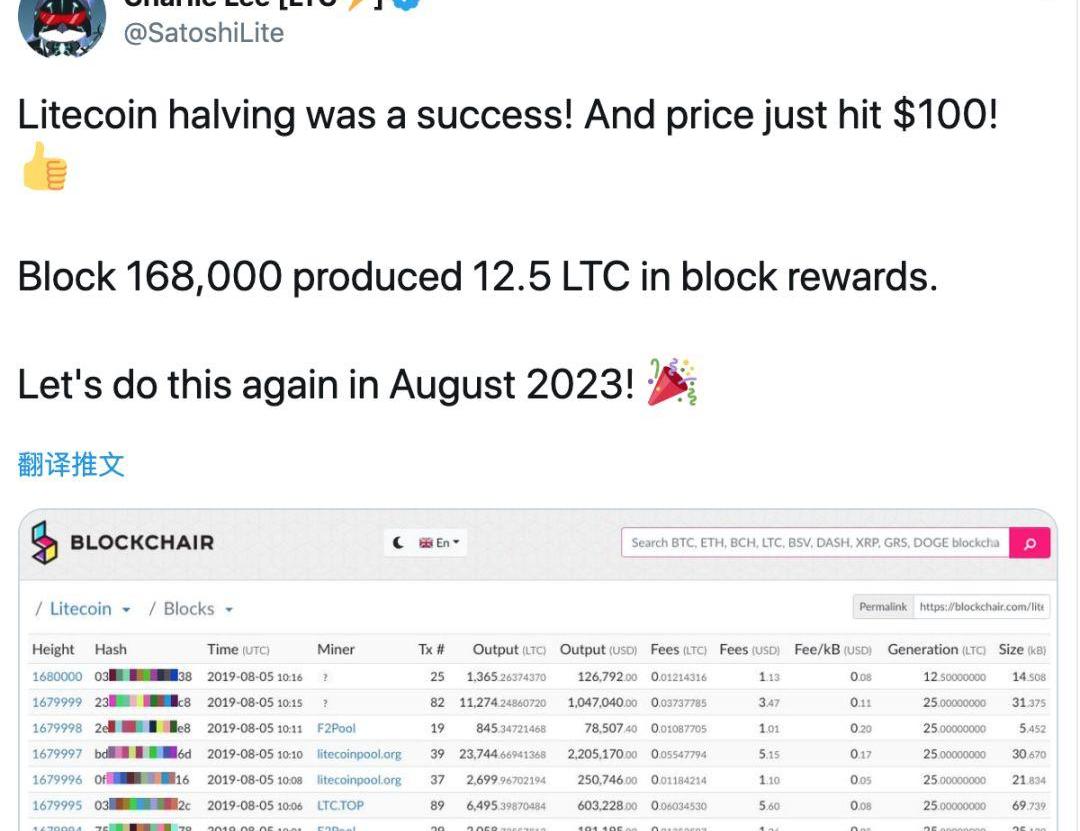Open the En language dropdown
This screenshot has height=831, width=1080.
441,543
